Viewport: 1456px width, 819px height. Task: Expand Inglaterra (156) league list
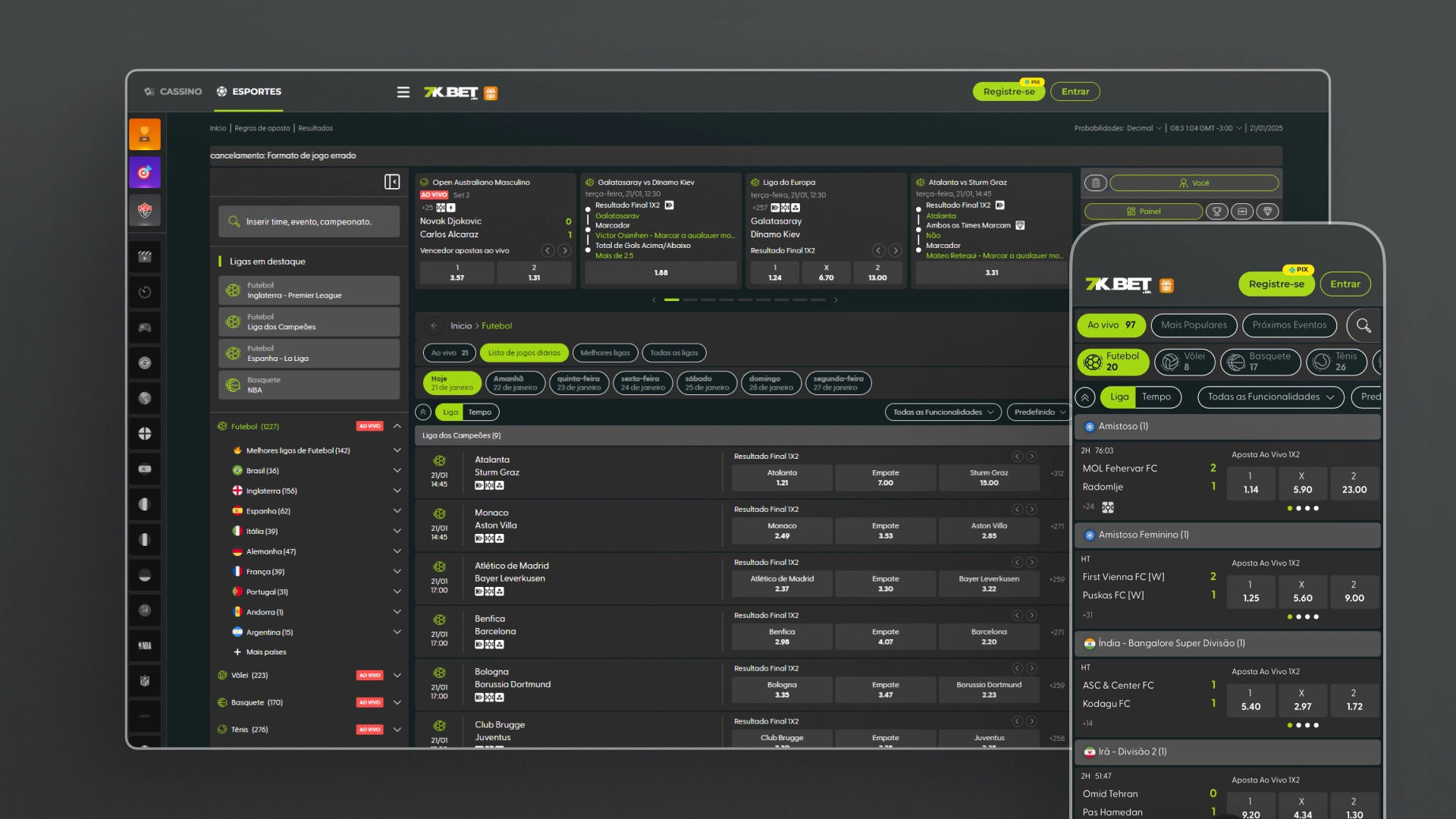[397, 491]
